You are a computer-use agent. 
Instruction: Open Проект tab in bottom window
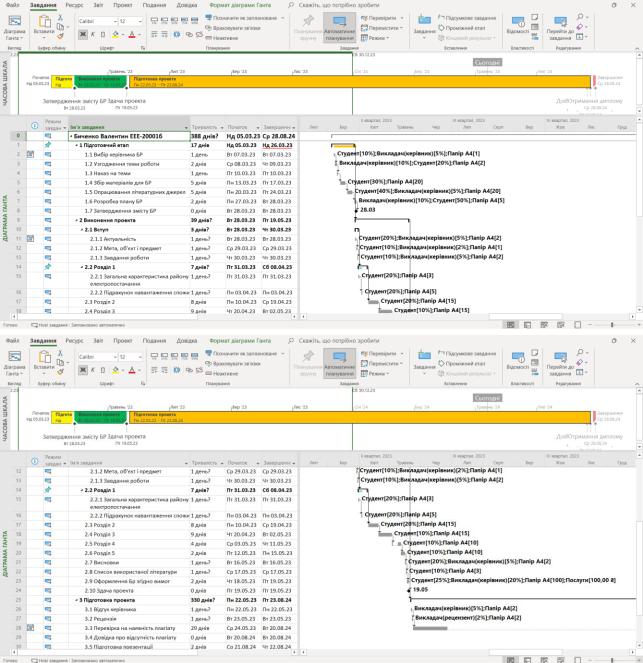pos(123,340)
